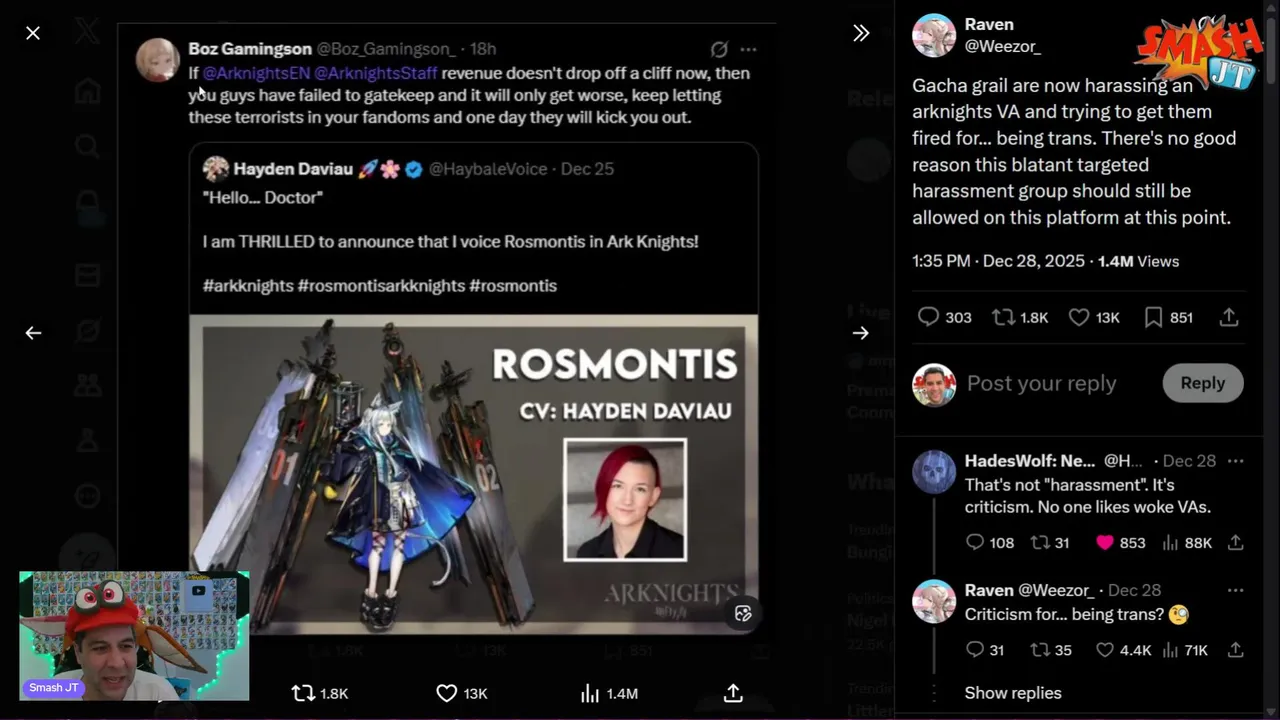The width and height of the screenshot is (1280, 720).
Task: Share the post using the bottom upload icon
Action: tap(733, 693)
